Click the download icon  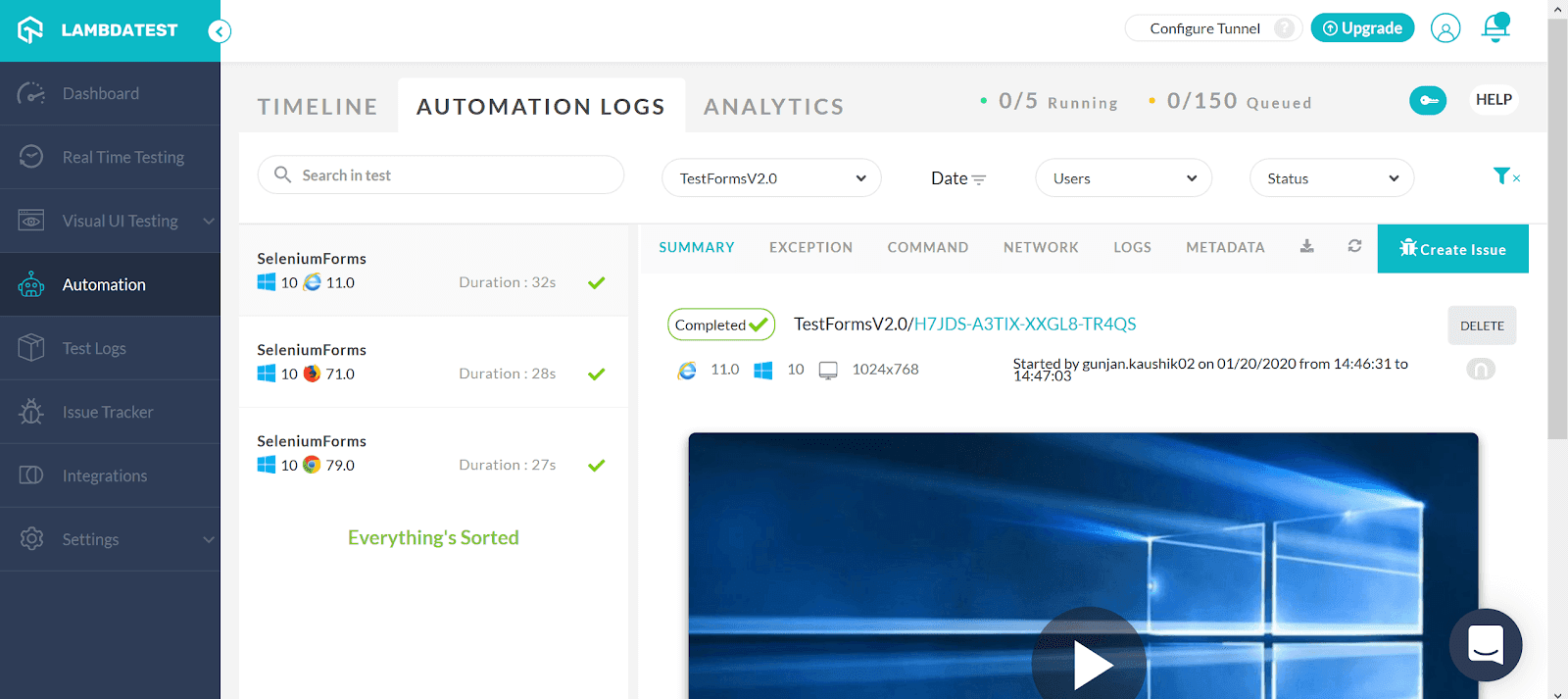coord(1306,246)
